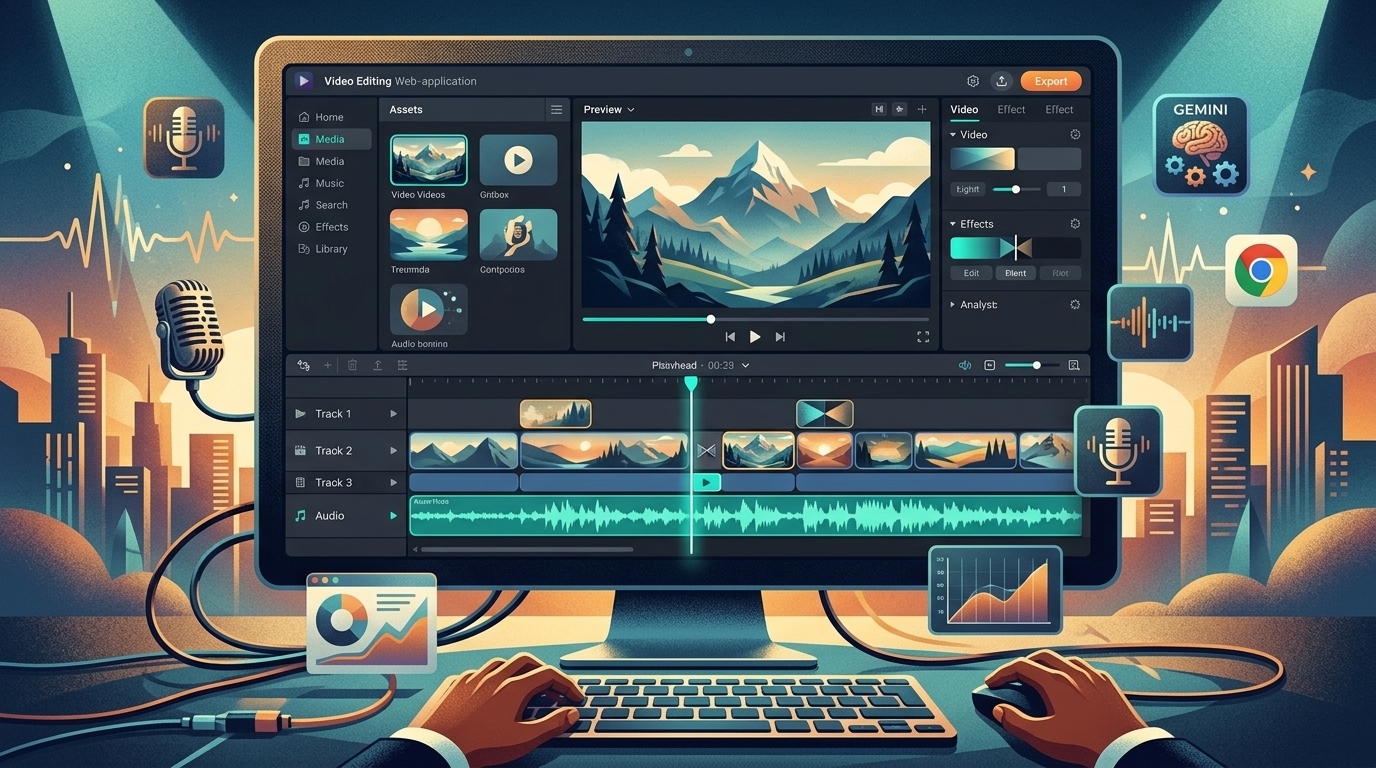This screenshot has height=768, width=1376.
Task: Open the Effects section gear settings
Action: pyautogui.click(x=1075, y=224)
